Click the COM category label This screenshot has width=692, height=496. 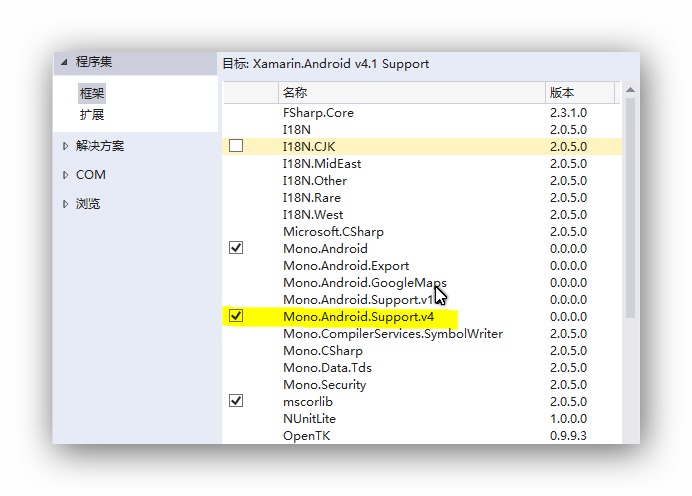click(91, 175)
